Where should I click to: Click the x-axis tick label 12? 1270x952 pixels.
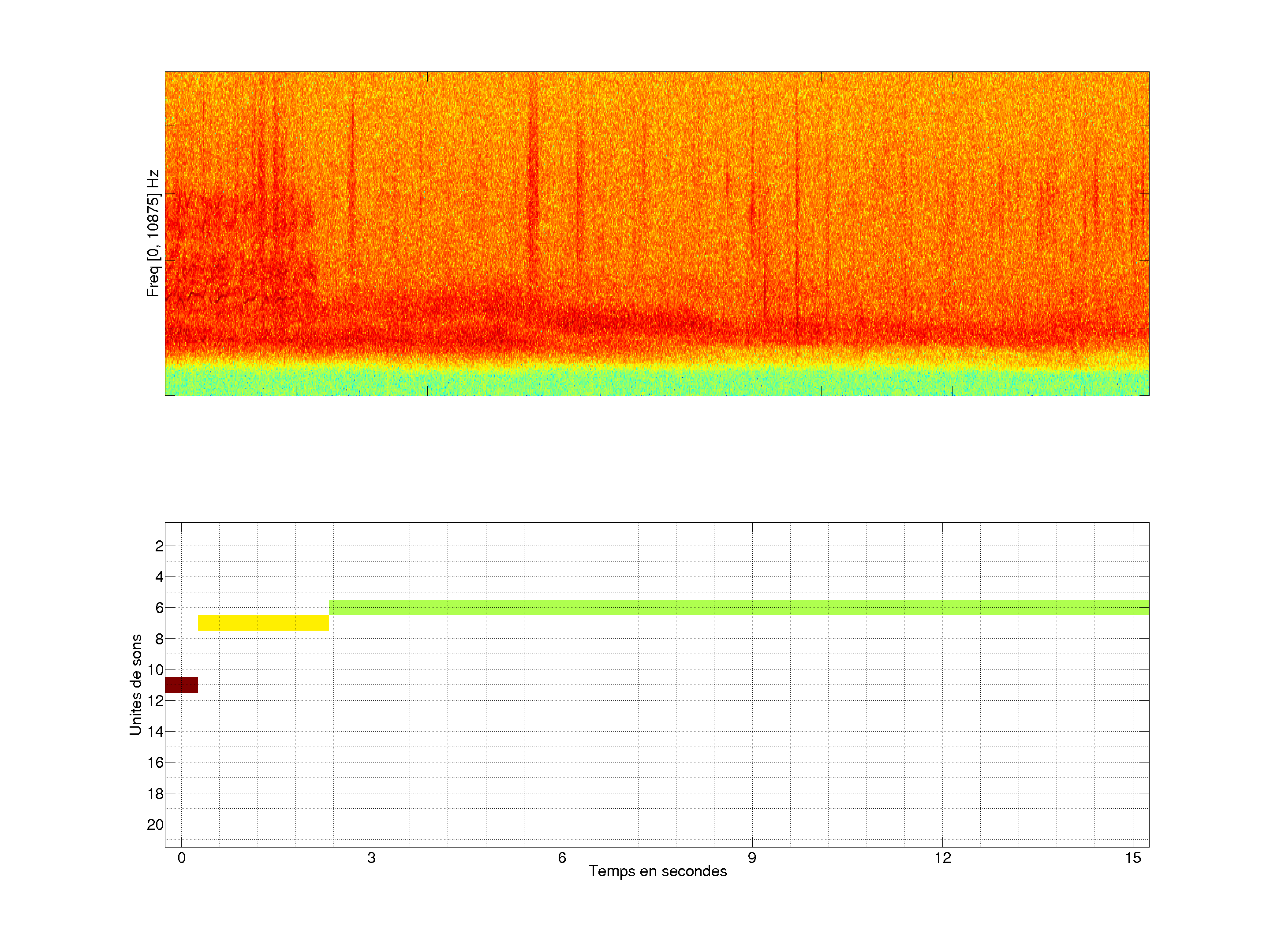pos(942,858)
